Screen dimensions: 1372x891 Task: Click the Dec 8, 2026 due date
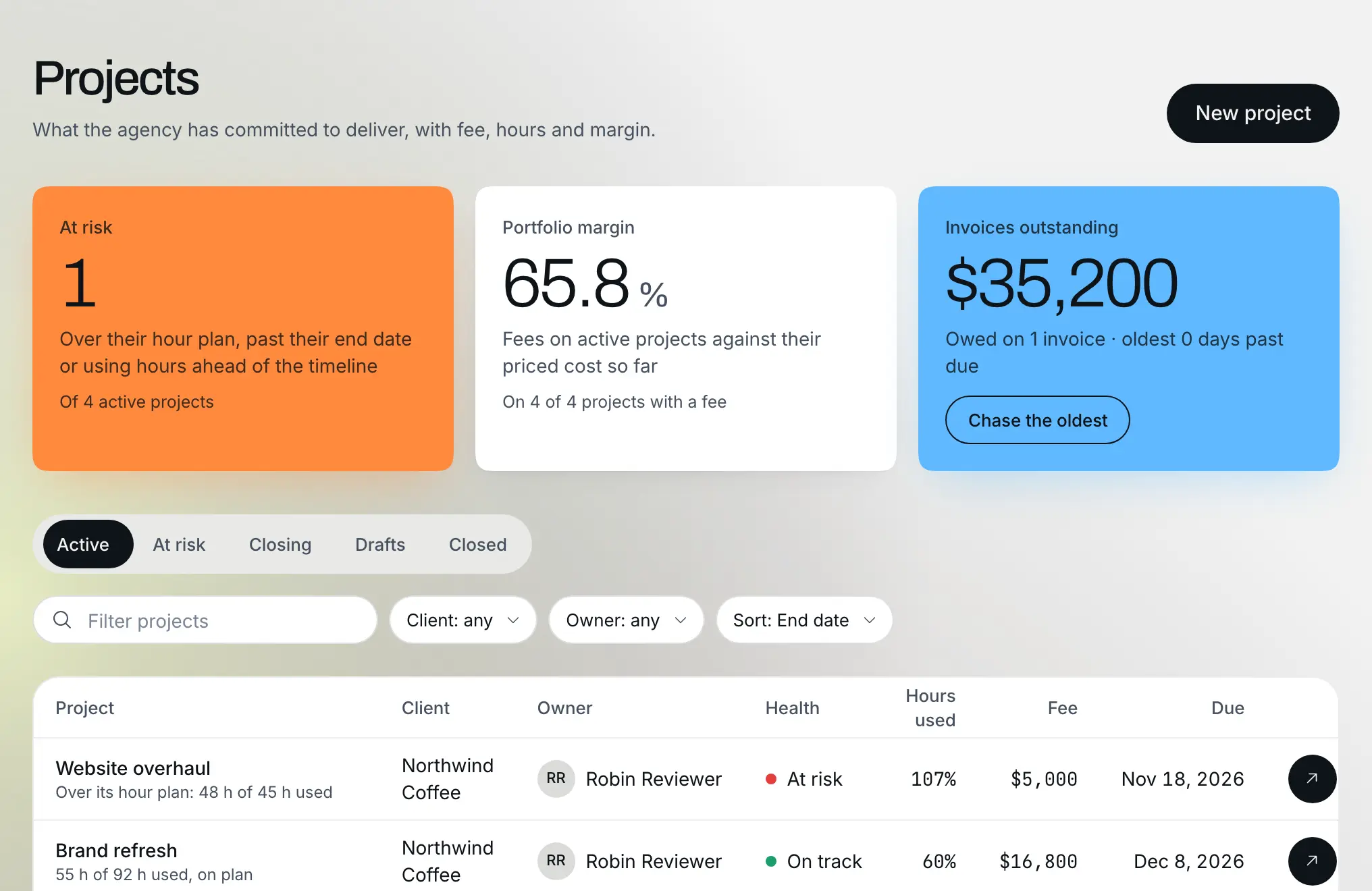coord(1189,861)
